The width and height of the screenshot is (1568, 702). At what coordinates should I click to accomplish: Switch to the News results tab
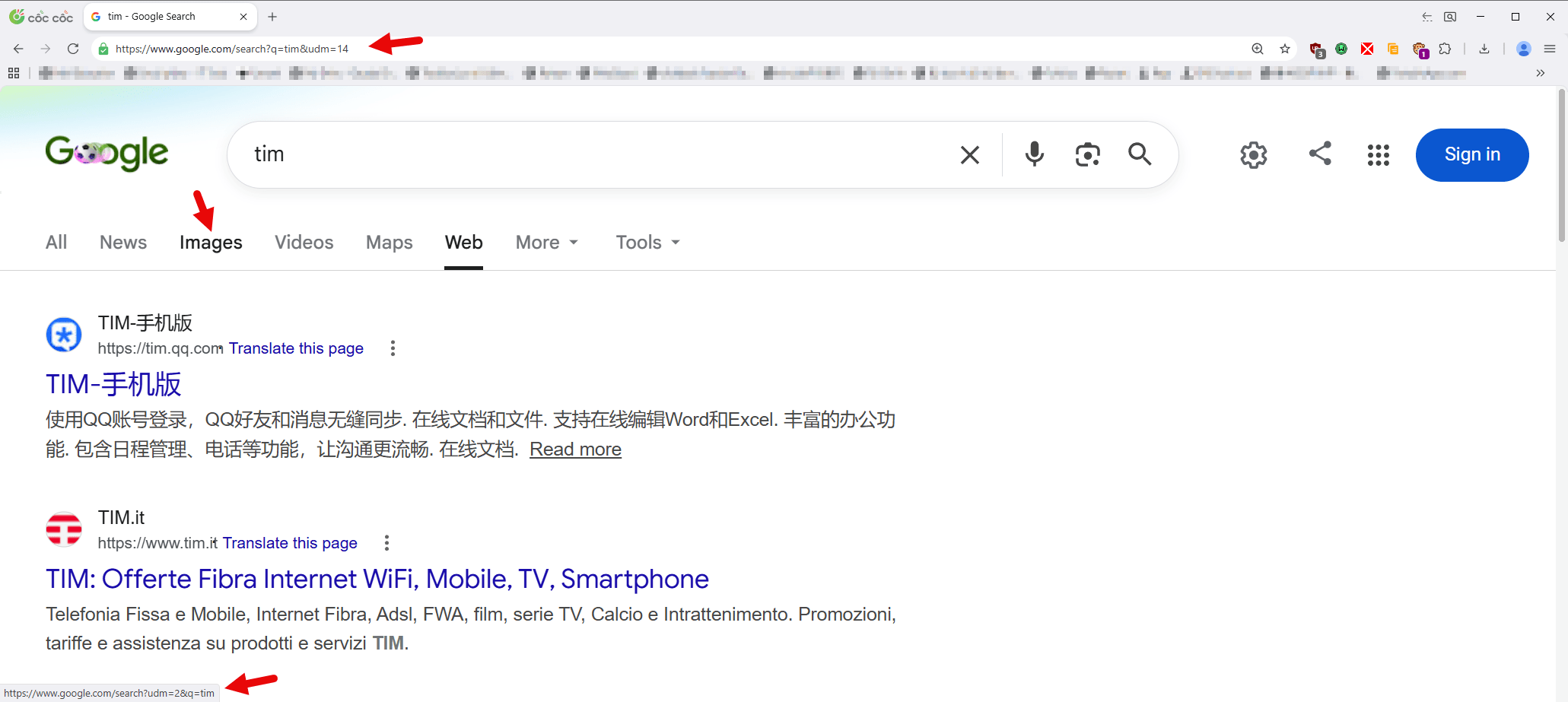123,243
